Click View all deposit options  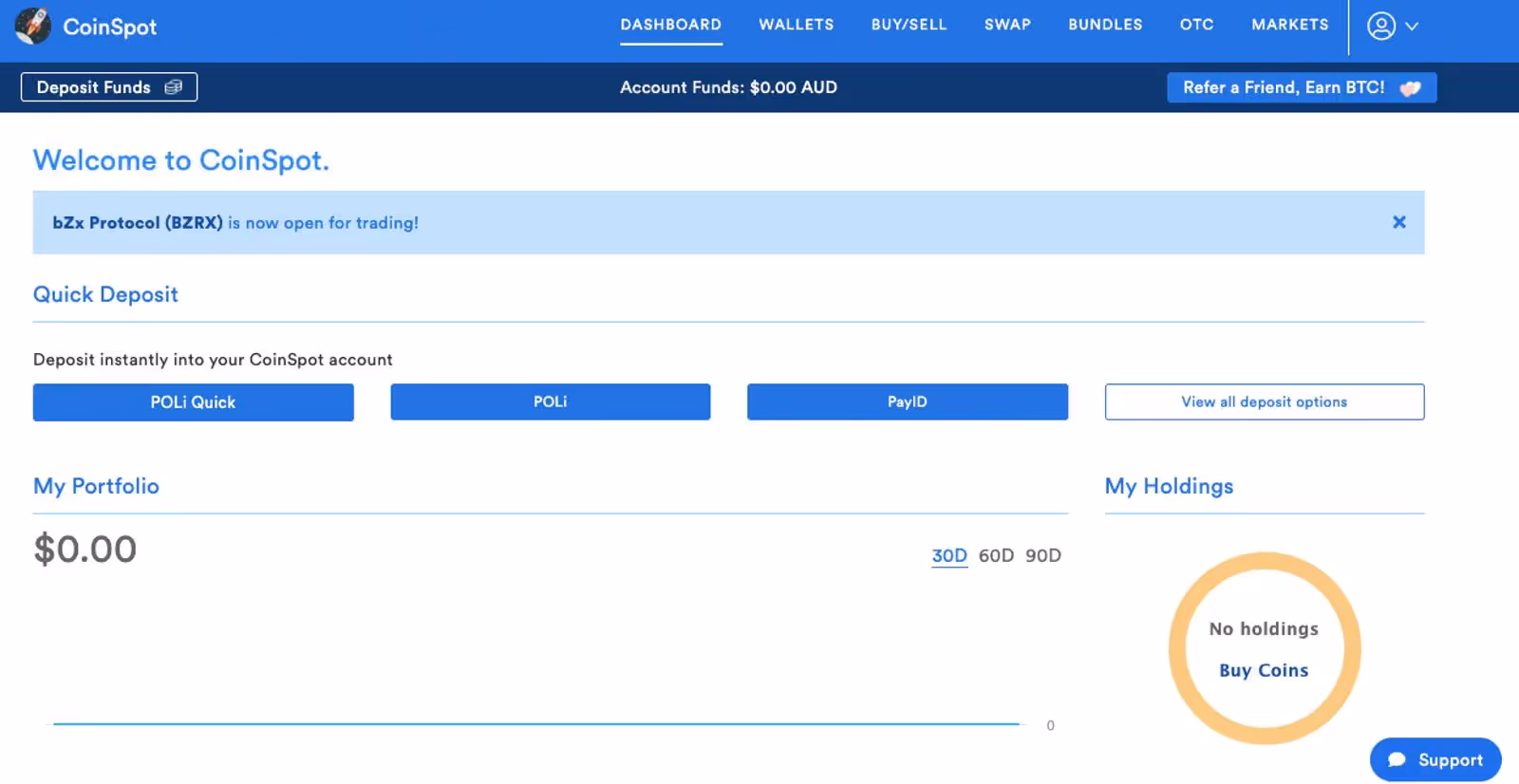[1265, 401]
